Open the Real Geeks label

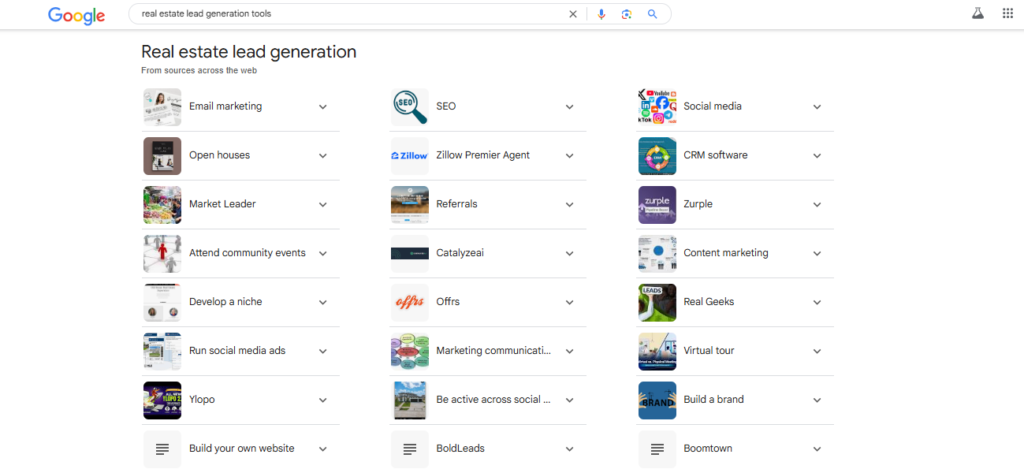coord(709,302)
